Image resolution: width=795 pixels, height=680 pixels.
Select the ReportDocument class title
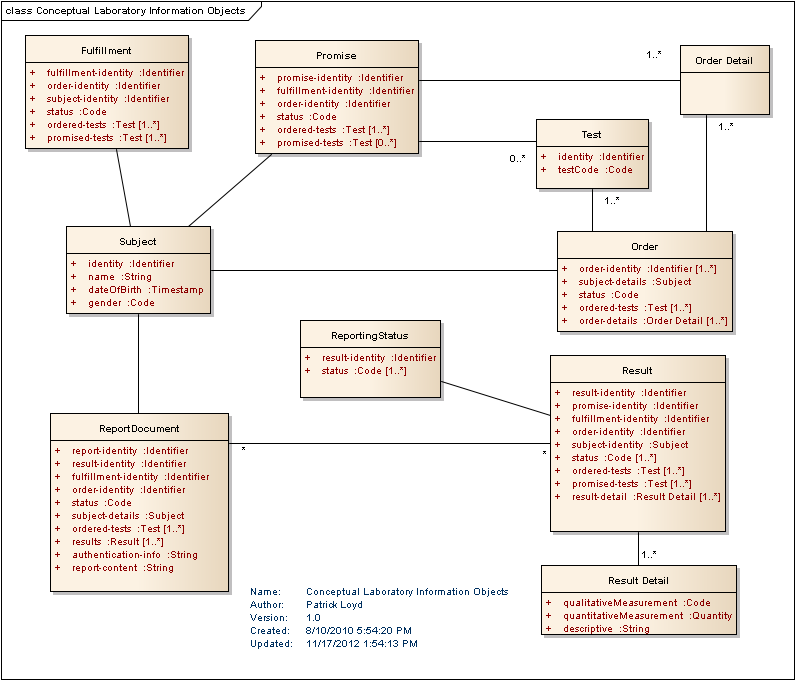point(139,428)
